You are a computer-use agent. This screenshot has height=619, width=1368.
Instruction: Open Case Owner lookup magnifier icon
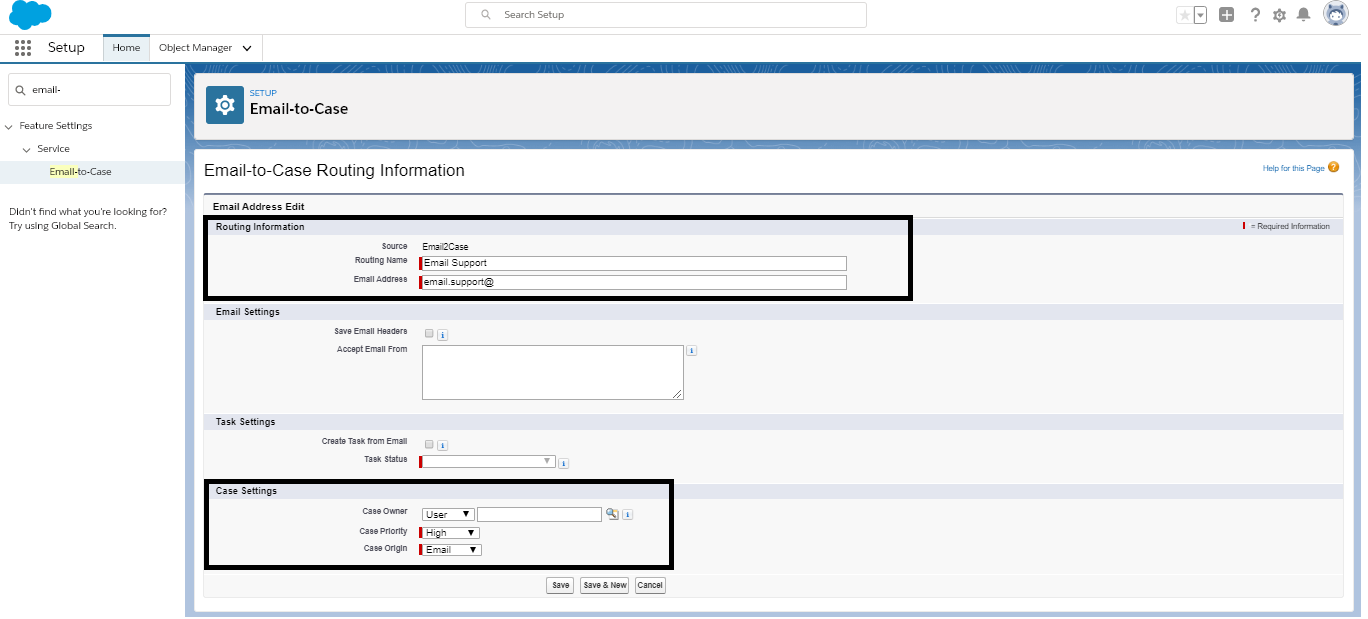coord(612,514)
